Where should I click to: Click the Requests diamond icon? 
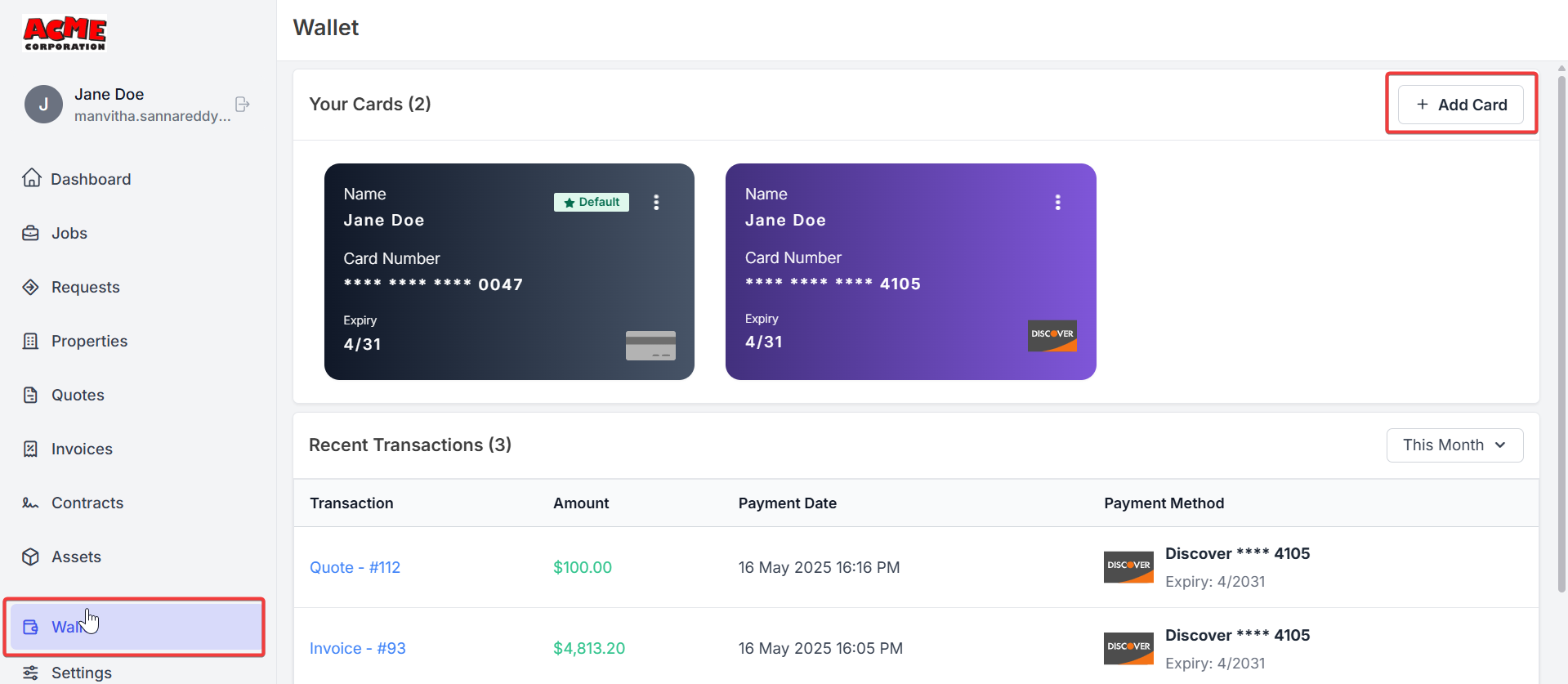click(31, 287)
